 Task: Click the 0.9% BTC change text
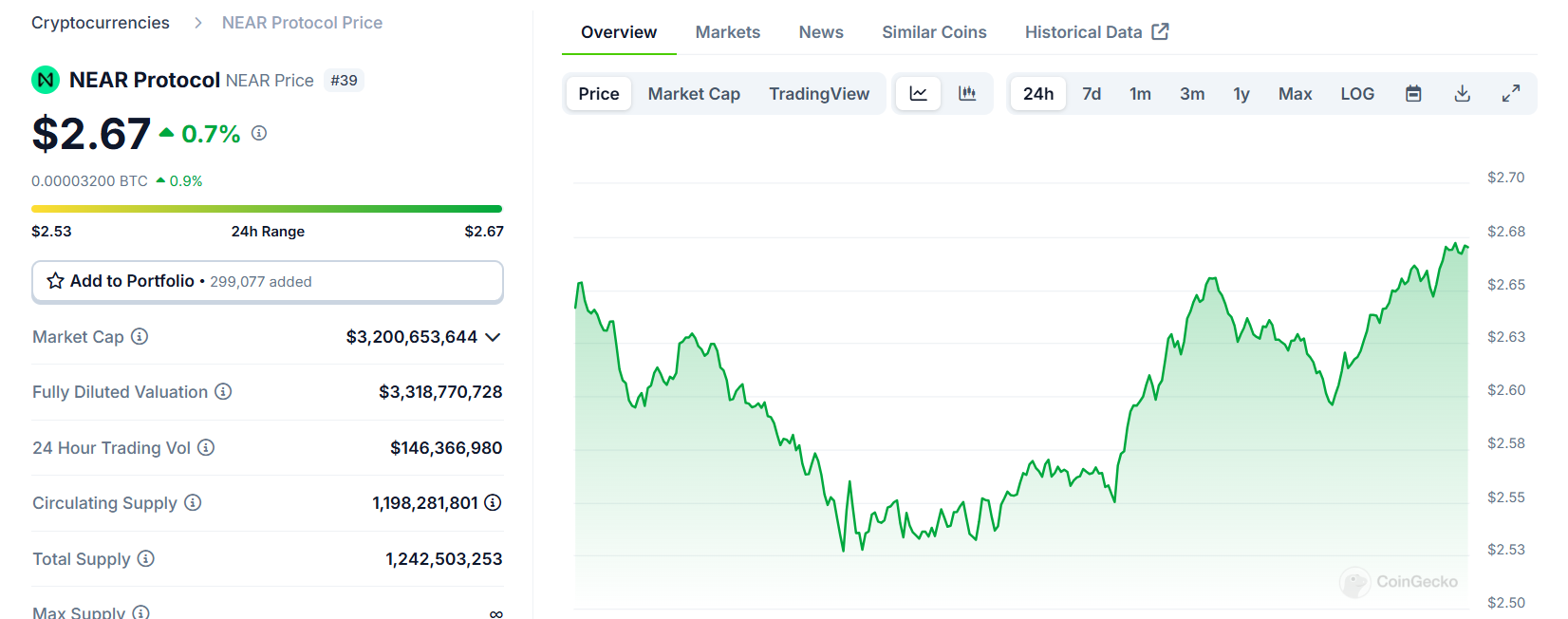(186, 181)
